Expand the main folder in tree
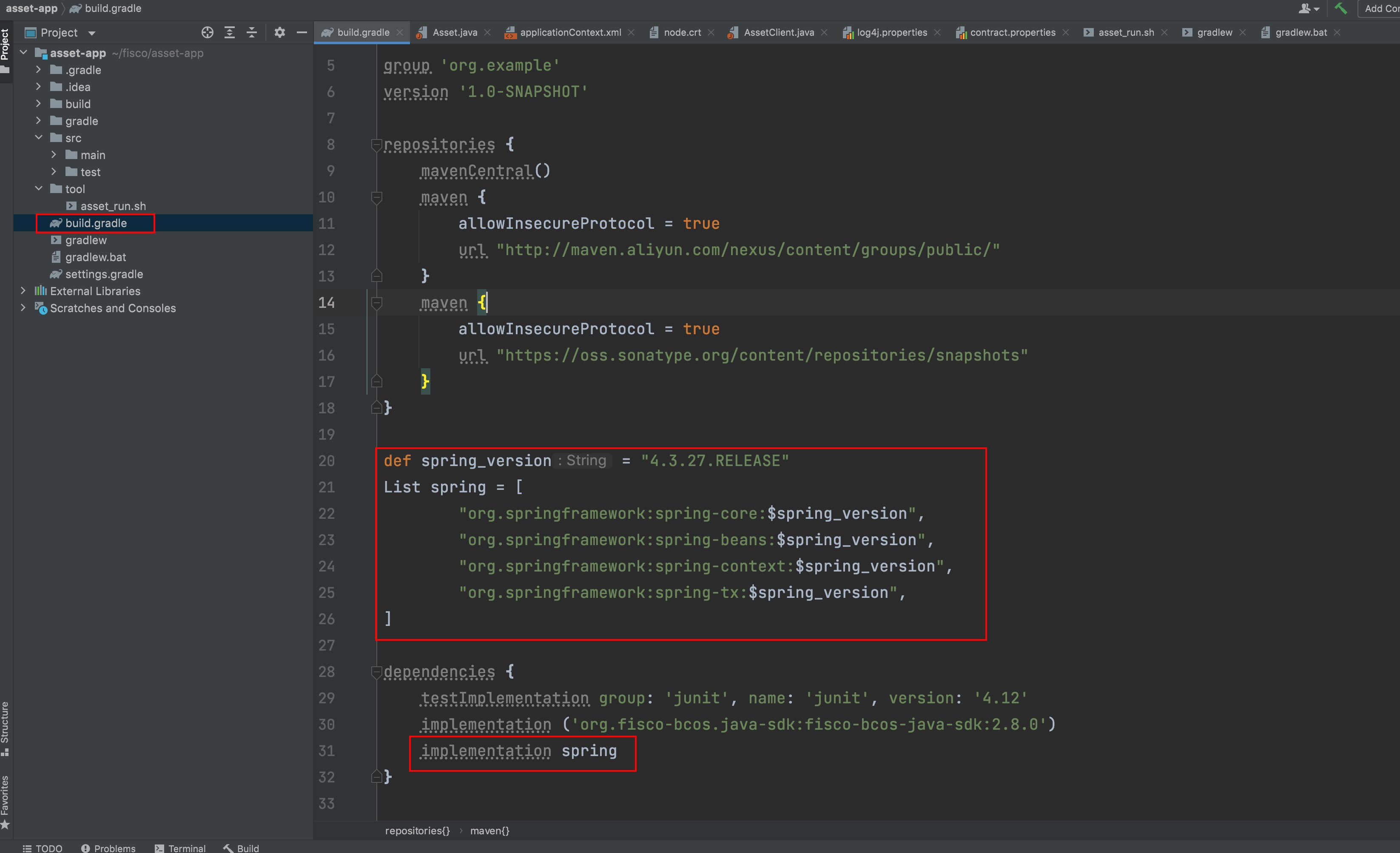Screen dimensions: 1400x853 54,155
